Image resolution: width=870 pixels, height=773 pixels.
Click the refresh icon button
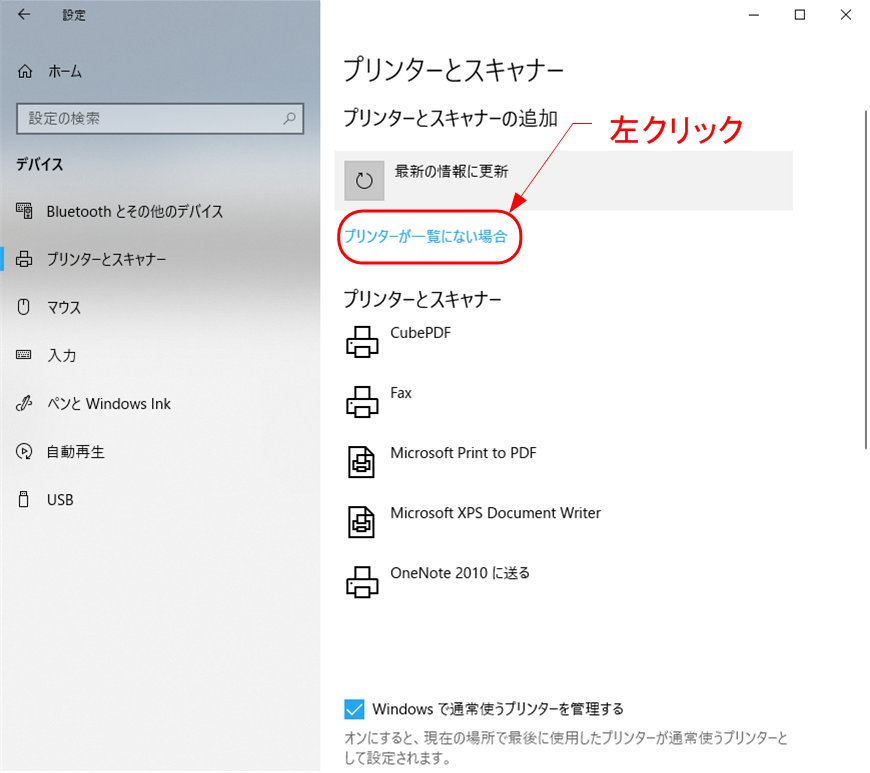tap(364, 180)
